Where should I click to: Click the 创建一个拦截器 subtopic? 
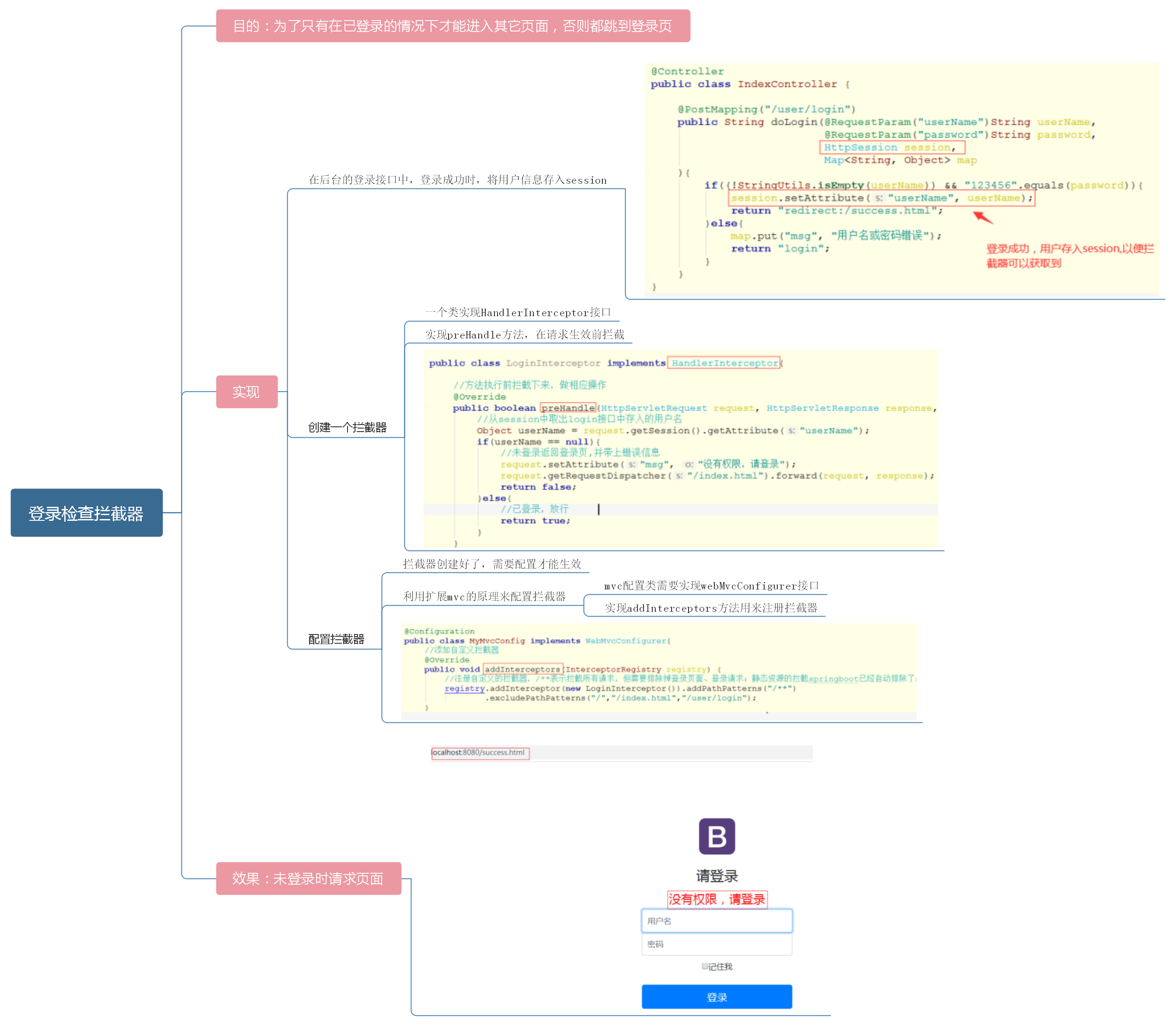click(x=347, y=427)
